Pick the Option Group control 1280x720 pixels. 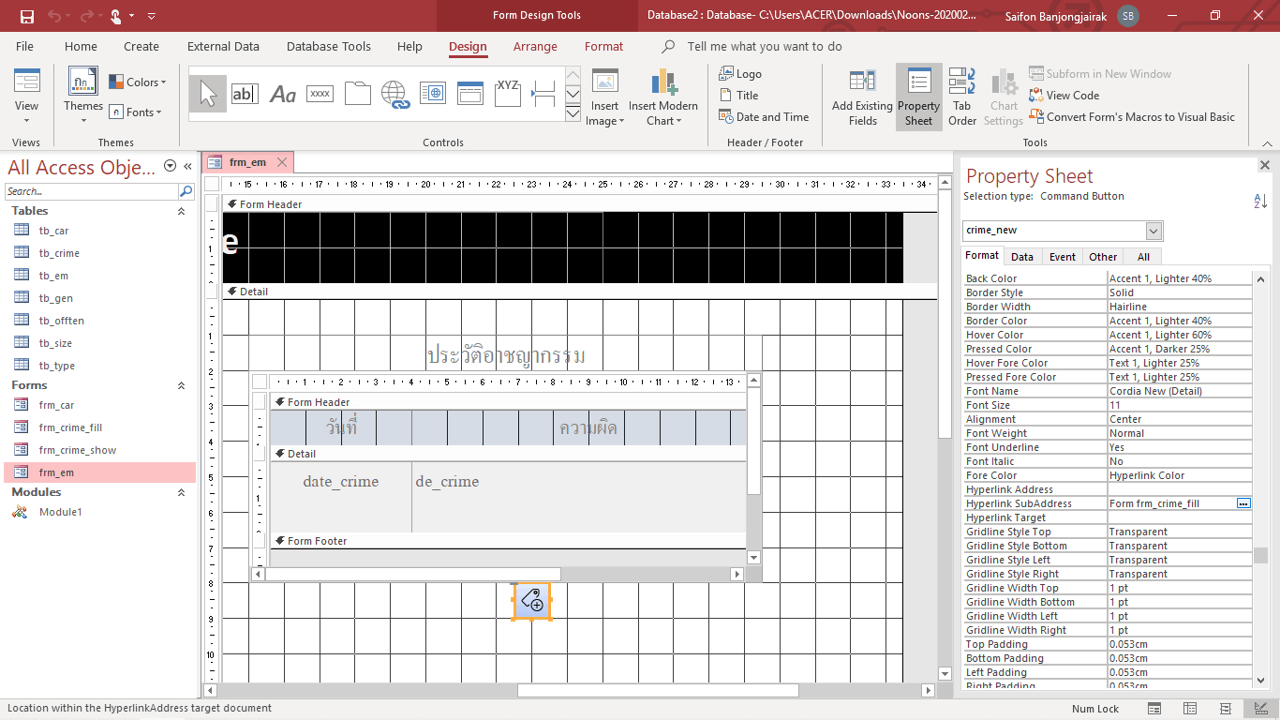pyautogui.click(x=508, y=94)
